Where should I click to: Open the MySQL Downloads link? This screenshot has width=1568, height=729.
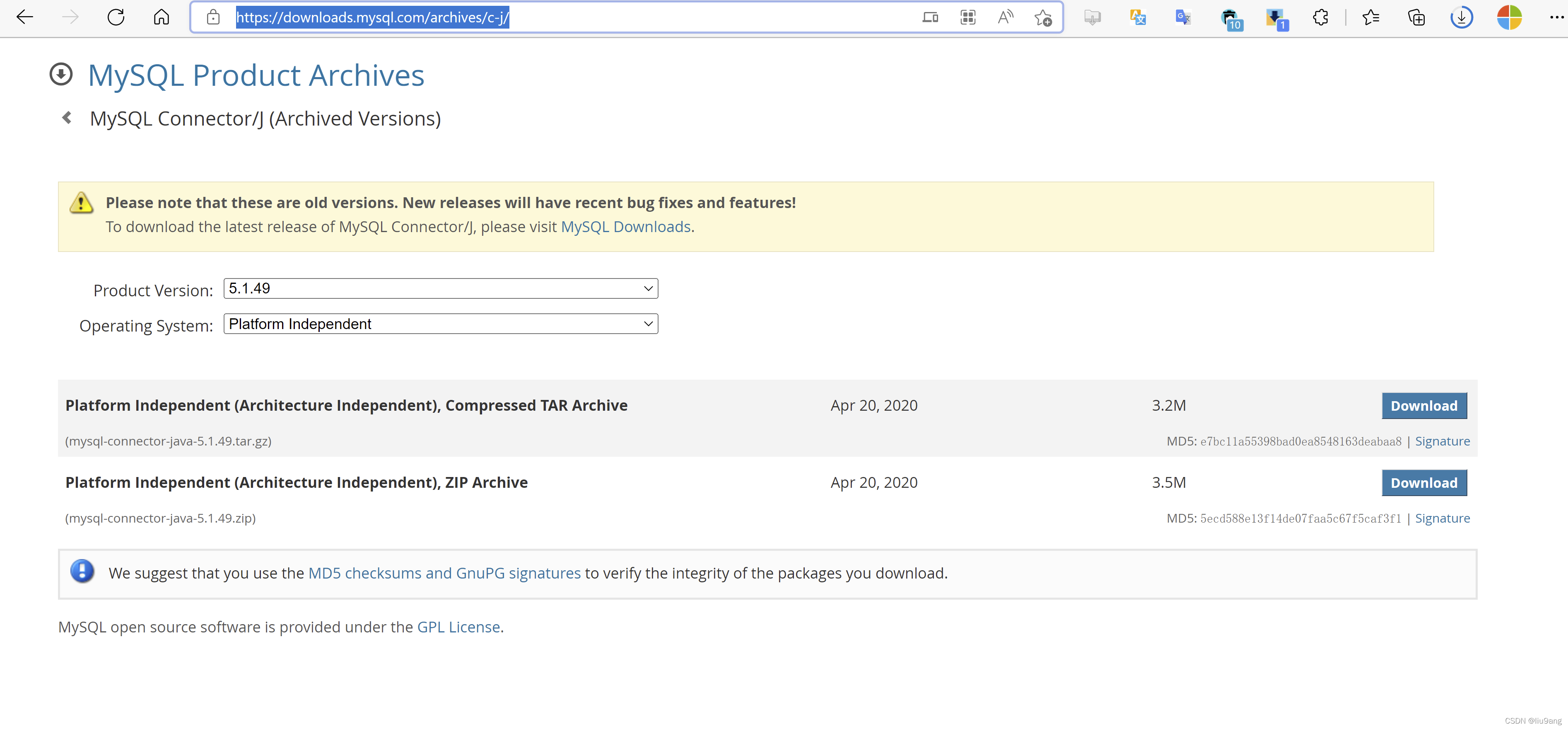click(x=625, y=227)
